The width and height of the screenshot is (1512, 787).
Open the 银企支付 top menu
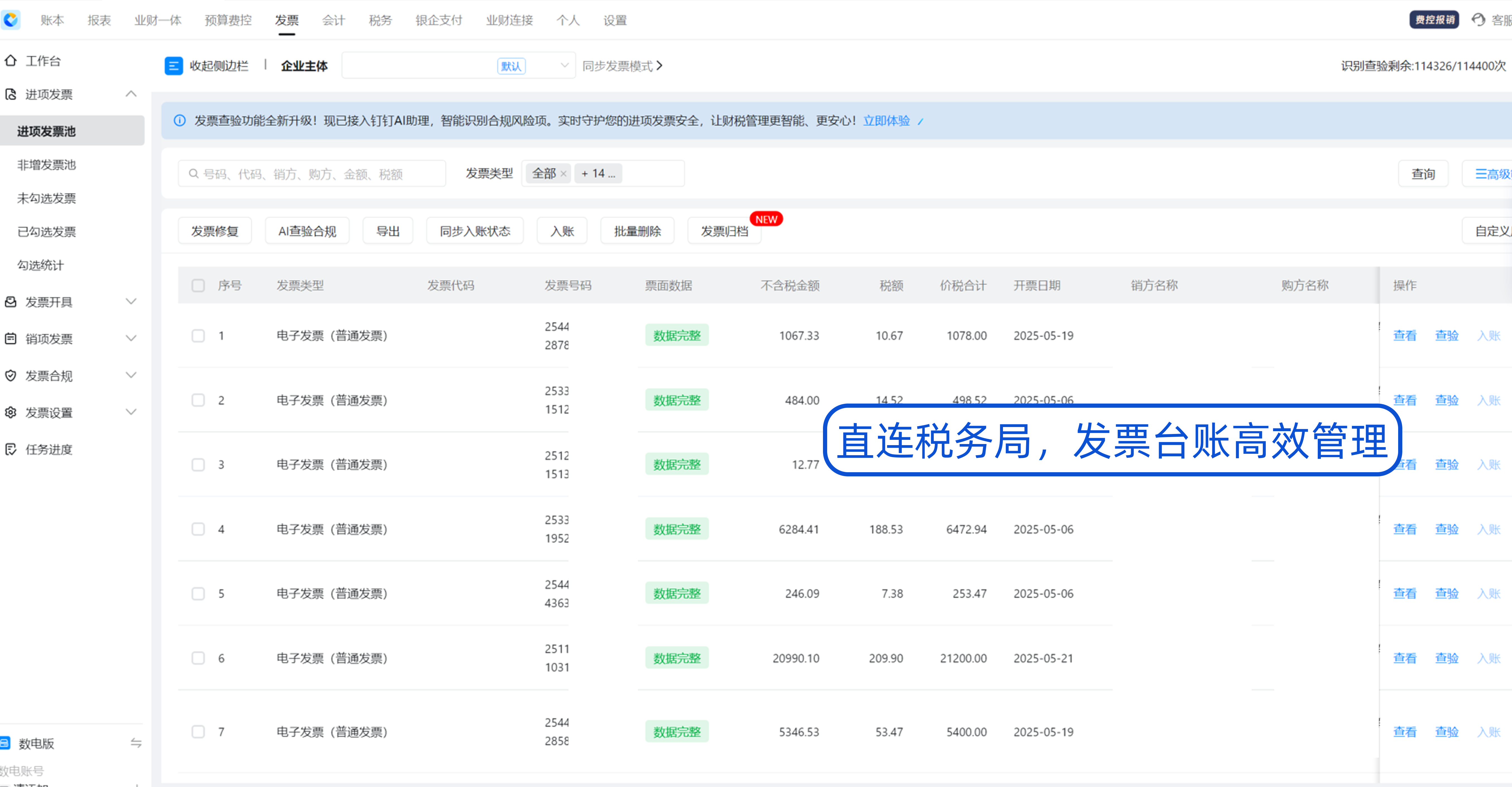(x=439, y=21)
